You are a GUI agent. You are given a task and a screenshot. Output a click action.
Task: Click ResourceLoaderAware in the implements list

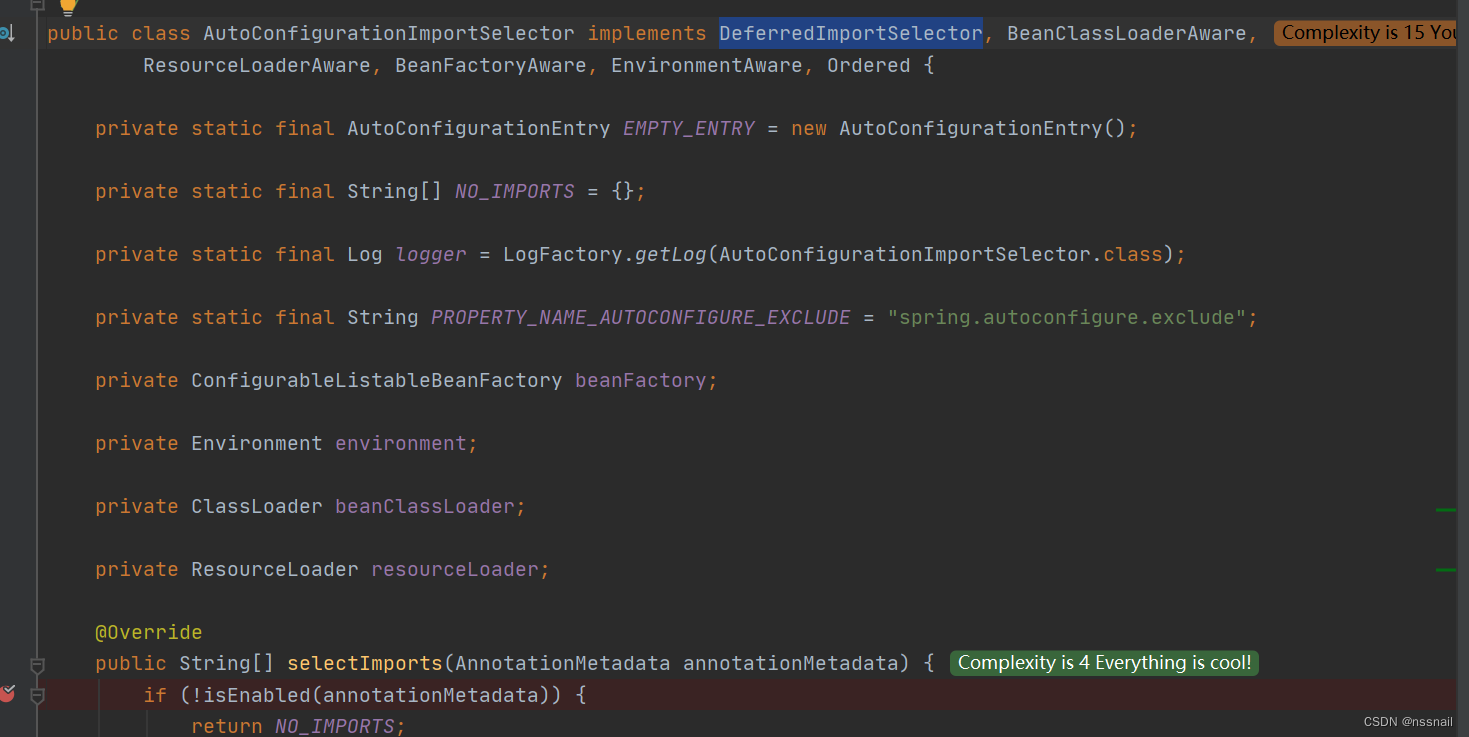256,65
